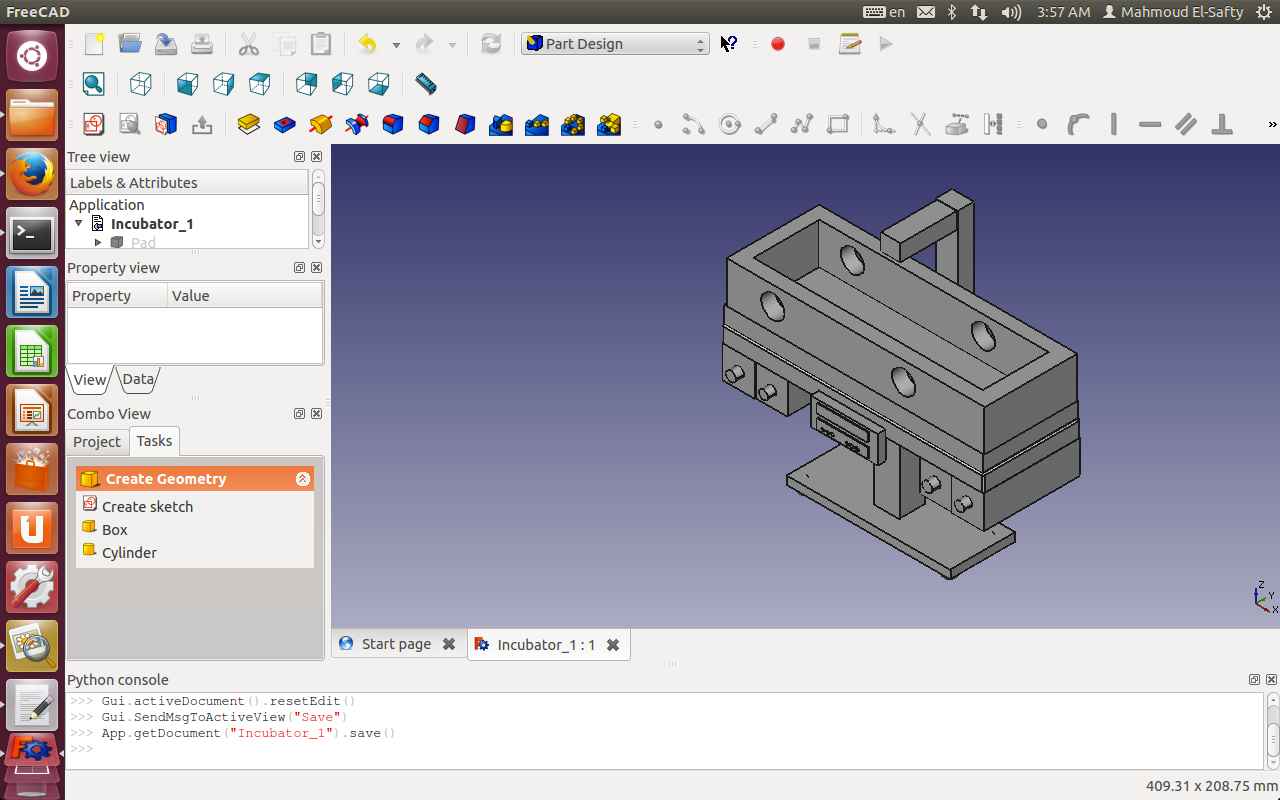This screenshot has width=1280, height=800.
Task: Switch to Data property tab
Action: click(x=138, y=379)
